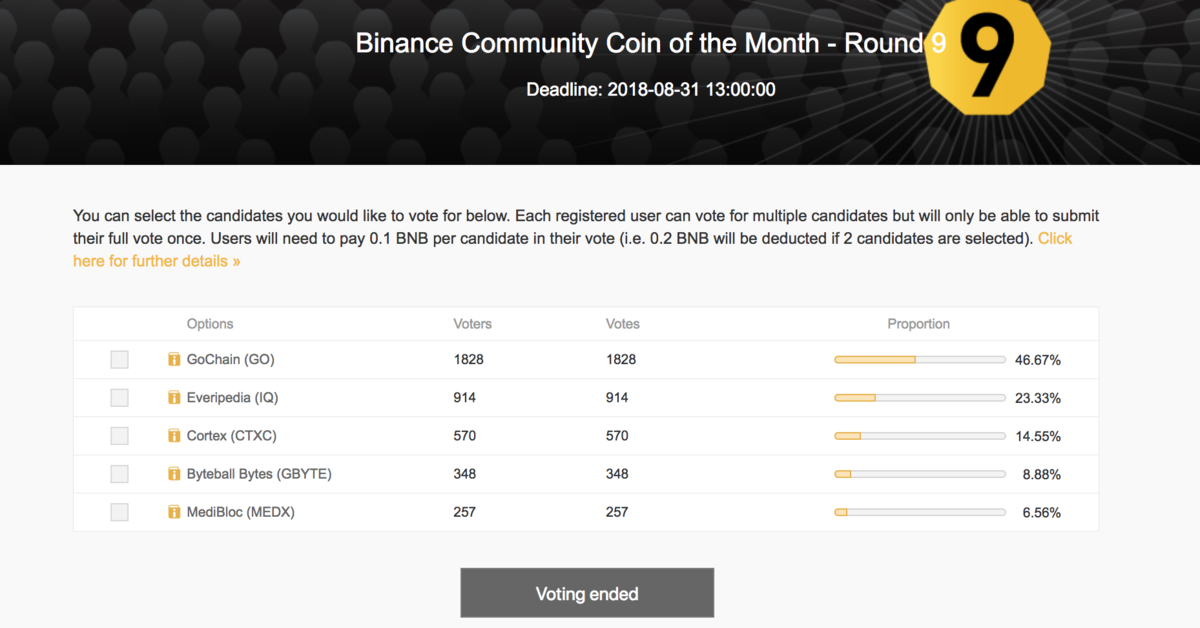Open the Everipedia (IQ) info icon
This screenshot has height=628, width=1200.
(172, 397)
